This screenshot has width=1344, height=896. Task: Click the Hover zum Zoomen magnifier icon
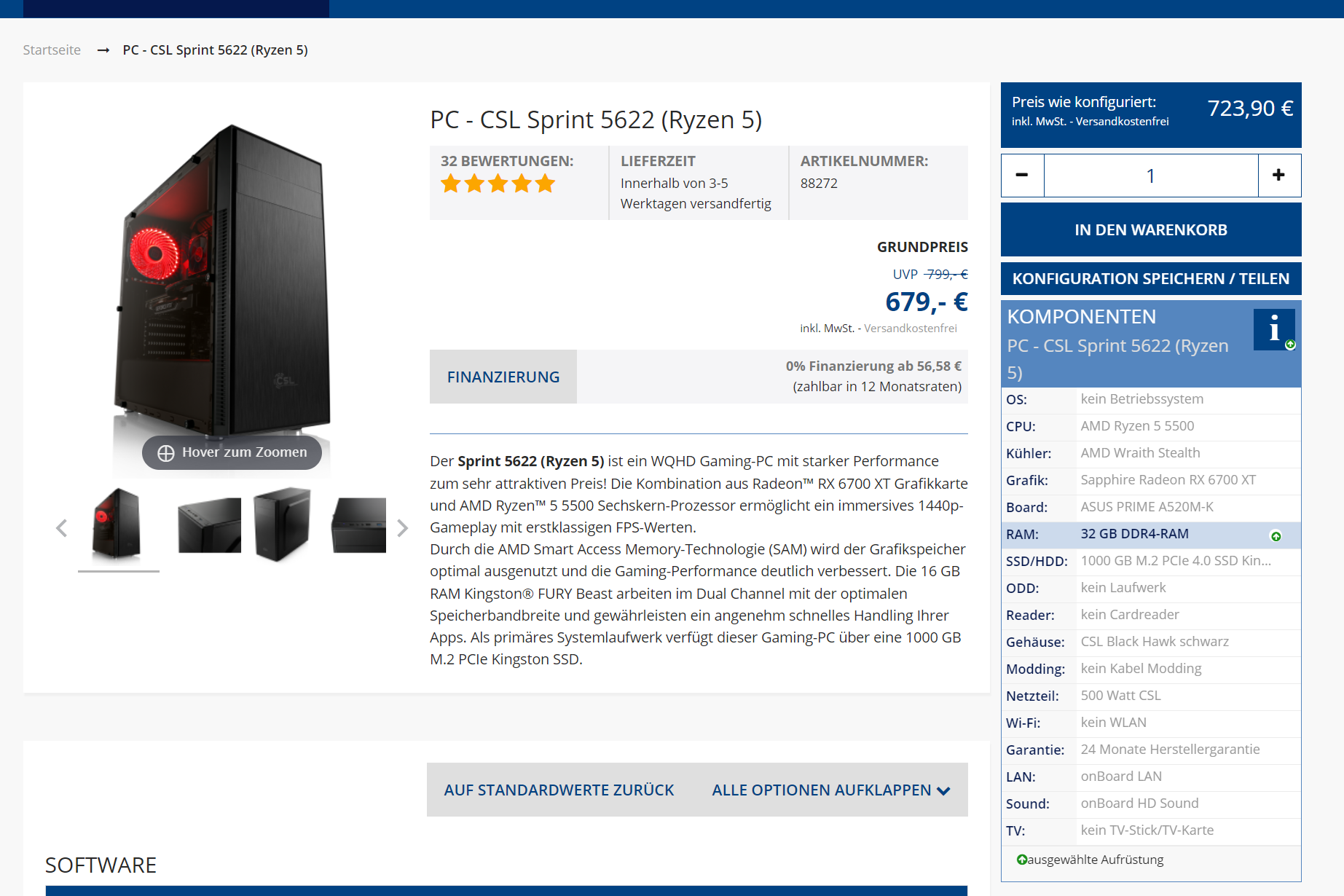[x=166, y=453]
